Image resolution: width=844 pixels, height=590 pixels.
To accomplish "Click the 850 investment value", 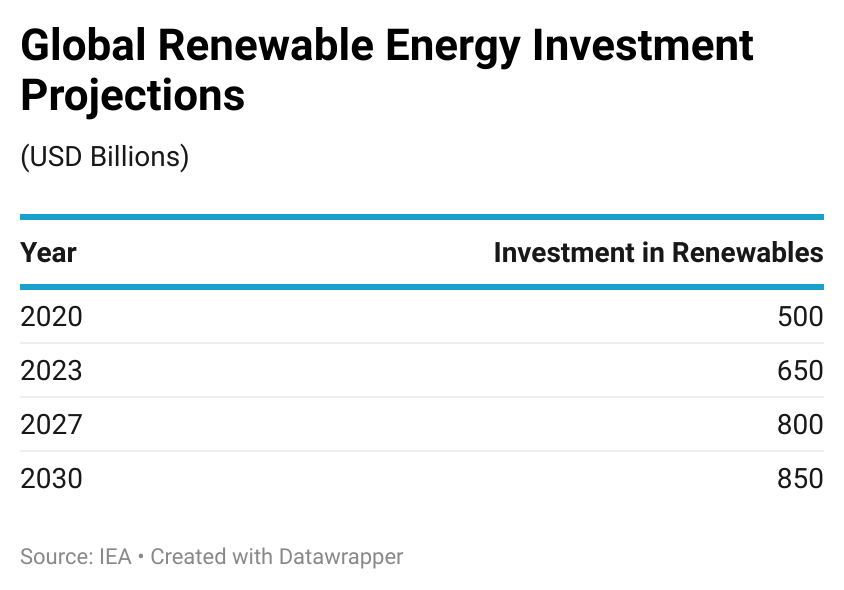I will click(x=800, y=479).
